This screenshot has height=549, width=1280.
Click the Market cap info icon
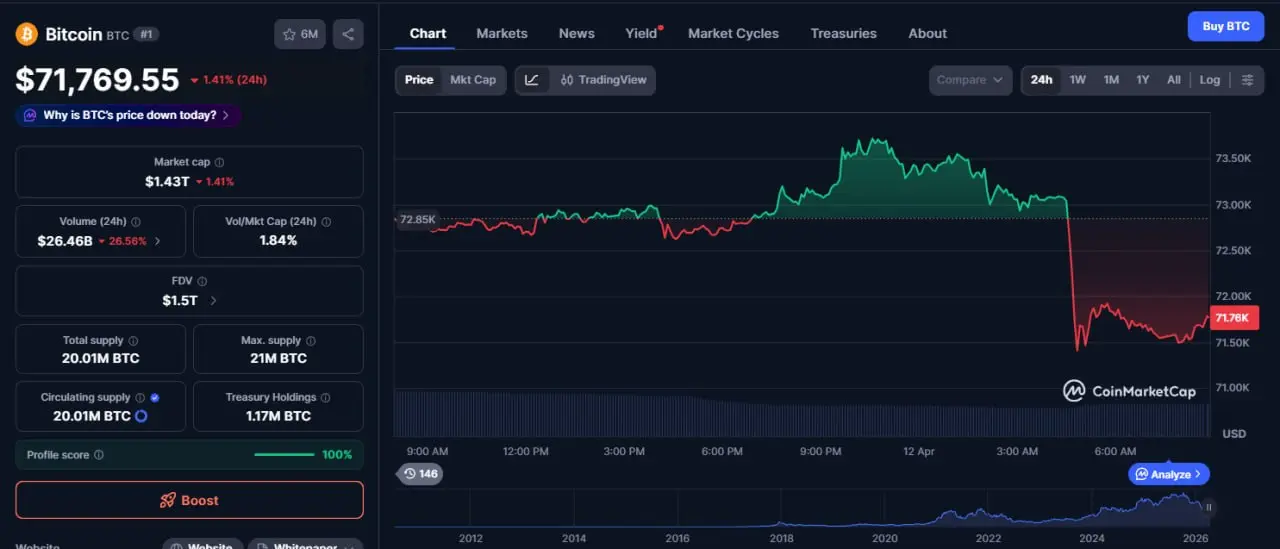pos(220,162)
